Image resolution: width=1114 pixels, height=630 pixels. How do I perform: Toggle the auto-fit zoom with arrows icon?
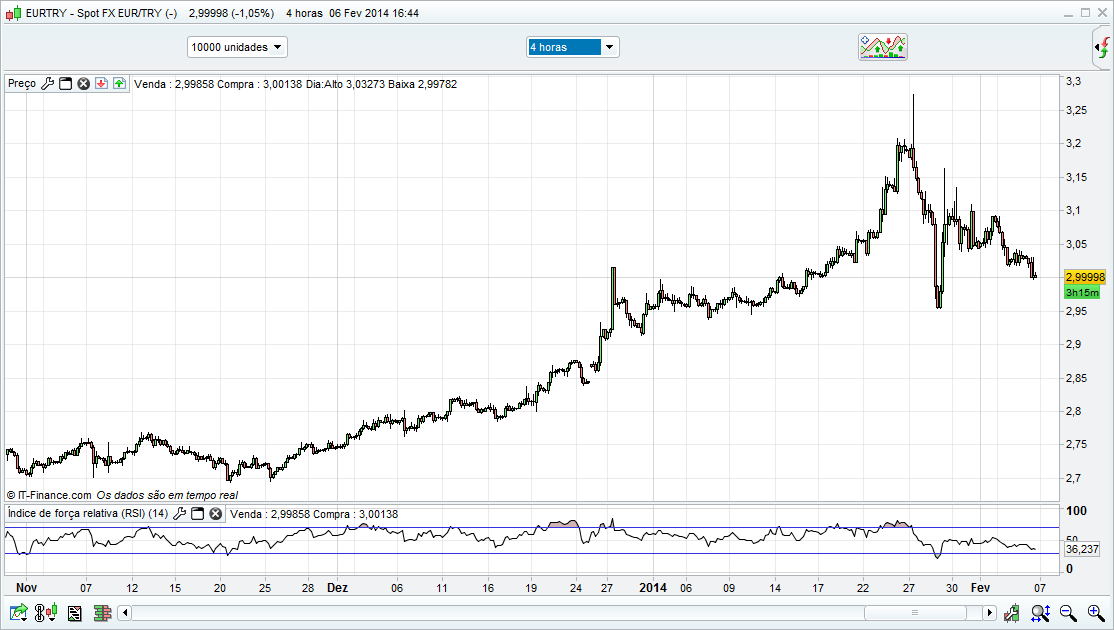[1040, 612]
